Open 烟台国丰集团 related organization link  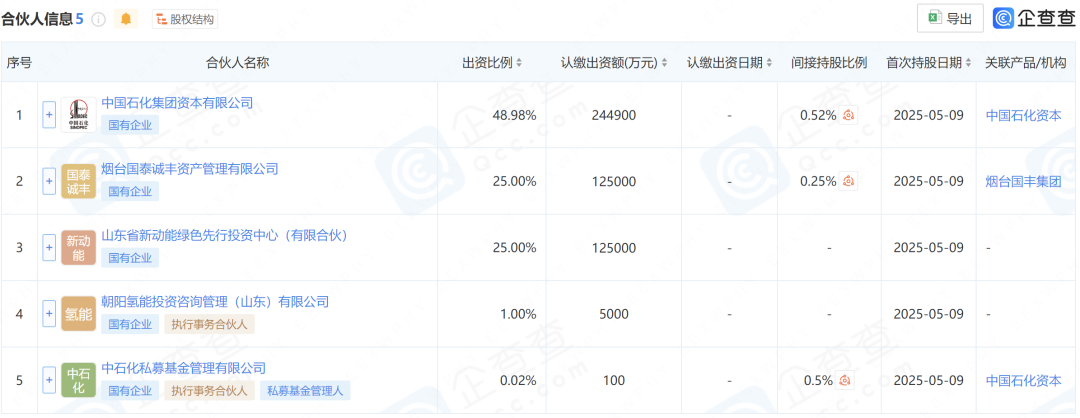(x=1023, y=181)
